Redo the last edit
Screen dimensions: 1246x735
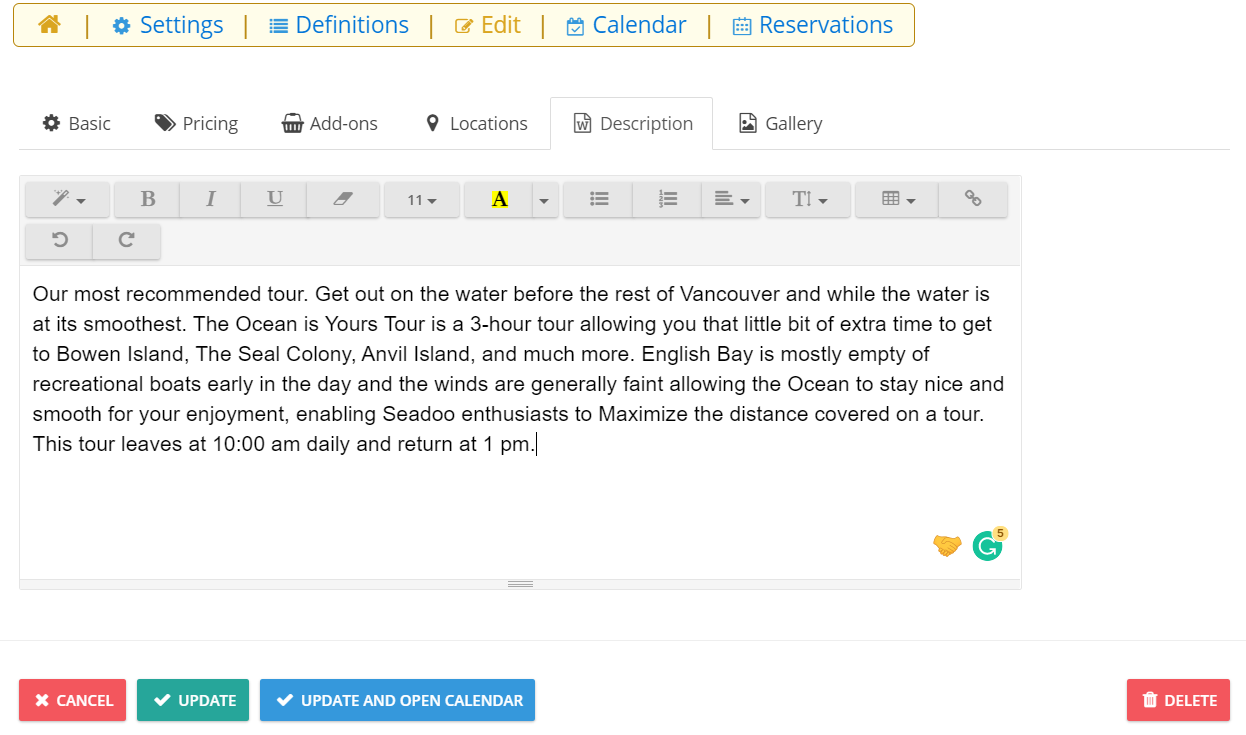(126, 240)
